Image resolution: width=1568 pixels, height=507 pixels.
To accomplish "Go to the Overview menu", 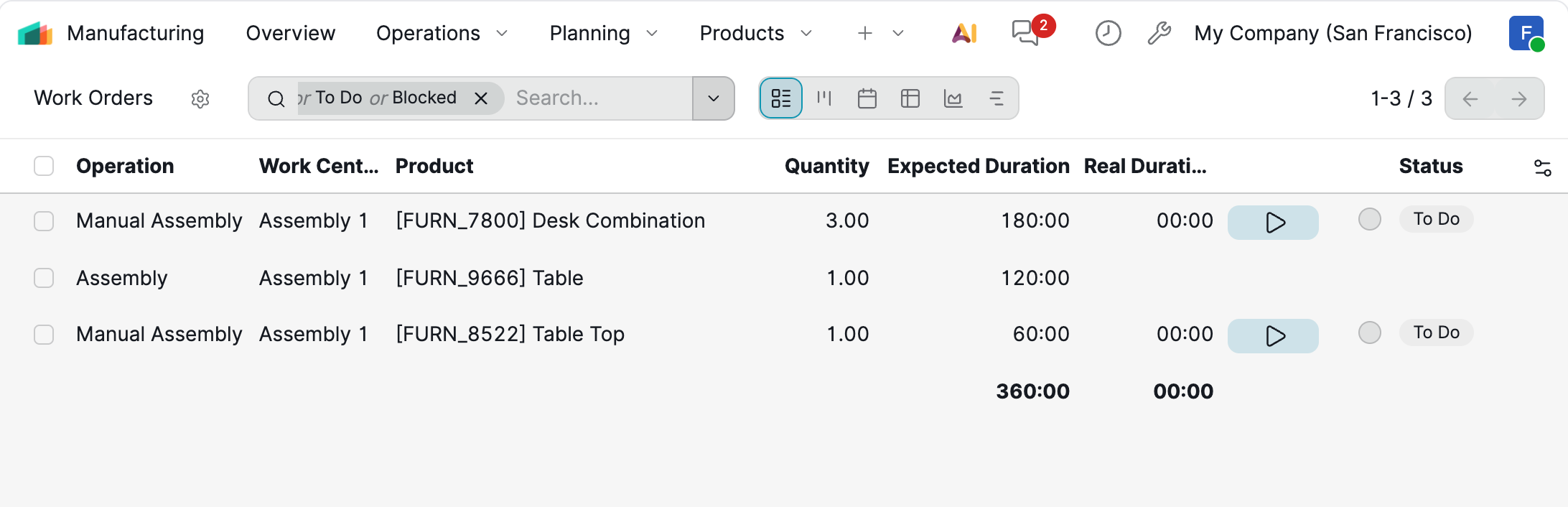I will [290, 33].
